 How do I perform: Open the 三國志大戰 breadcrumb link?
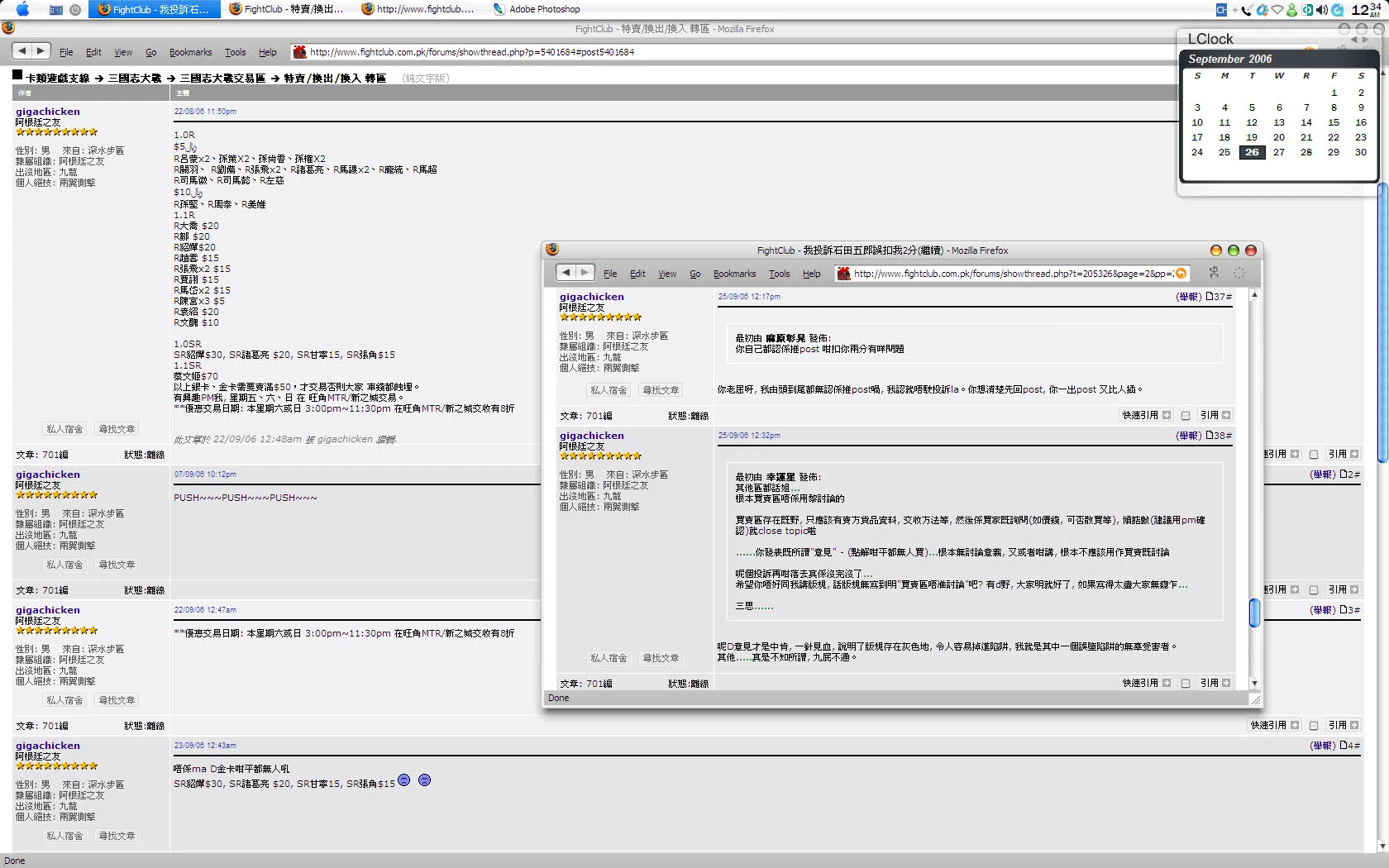point(135,79)
